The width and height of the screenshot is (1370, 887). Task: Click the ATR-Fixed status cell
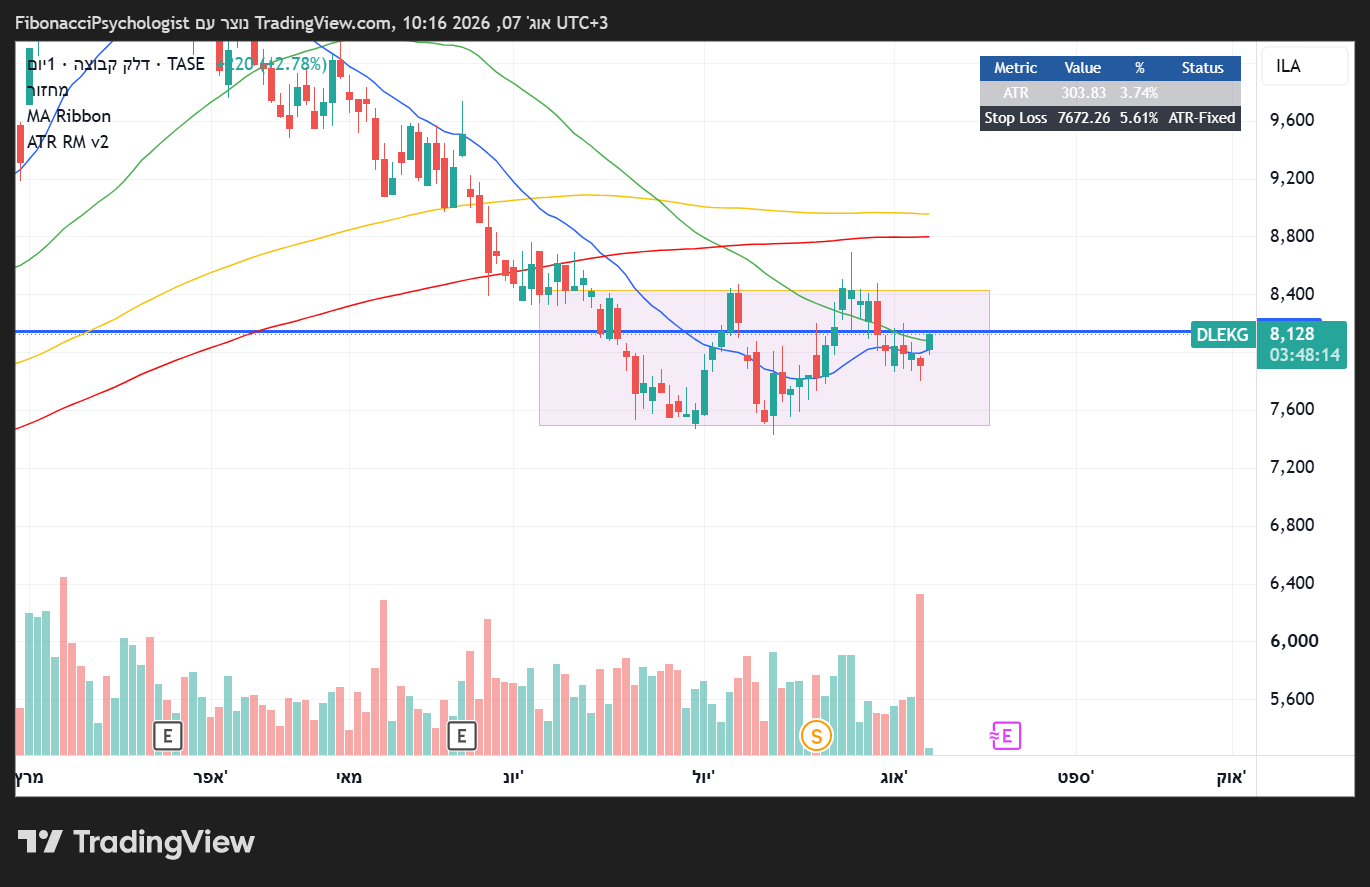[x=1202, y=118]
